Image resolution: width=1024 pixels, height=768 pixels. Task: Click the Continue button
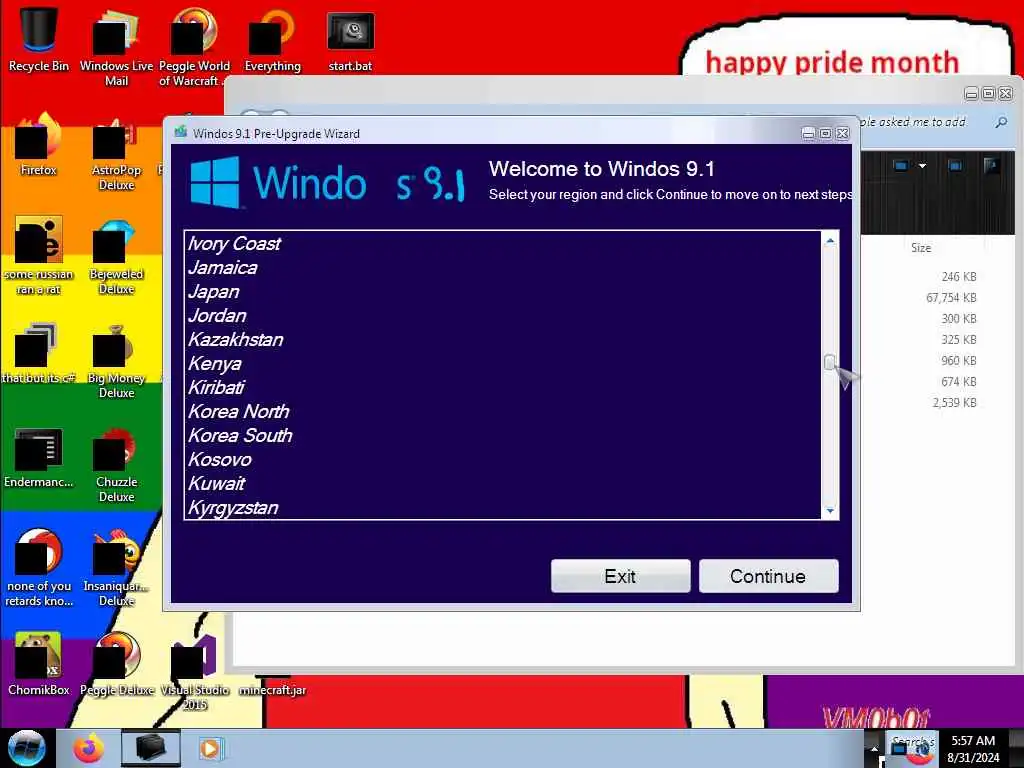click(768, 576)
